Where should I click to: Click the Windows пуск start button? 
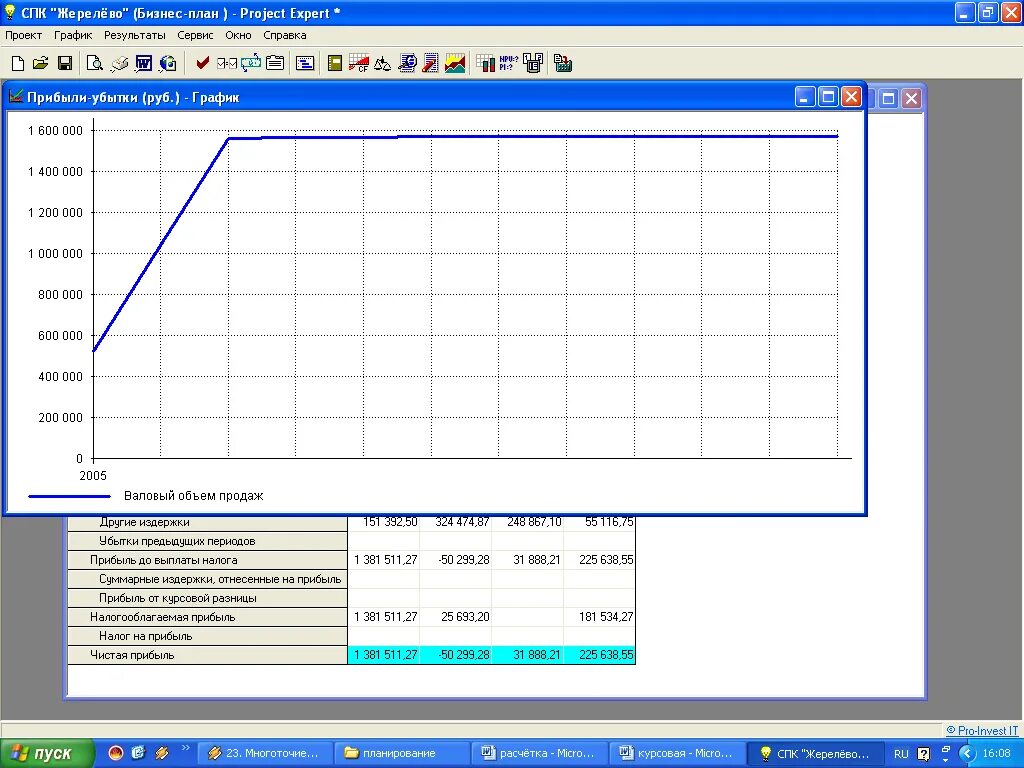click(x=46, y=753)
